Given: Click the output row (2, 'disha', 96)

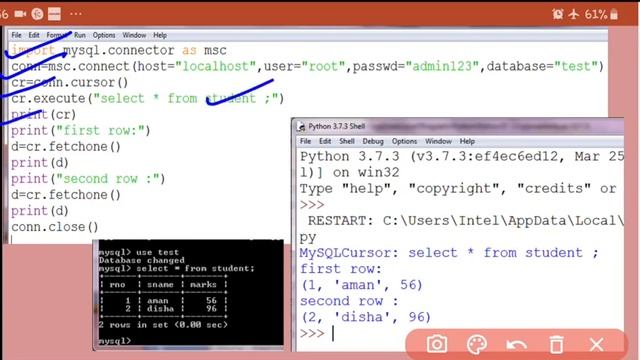Looking at the screenshot, I should (x=366, y=317).
